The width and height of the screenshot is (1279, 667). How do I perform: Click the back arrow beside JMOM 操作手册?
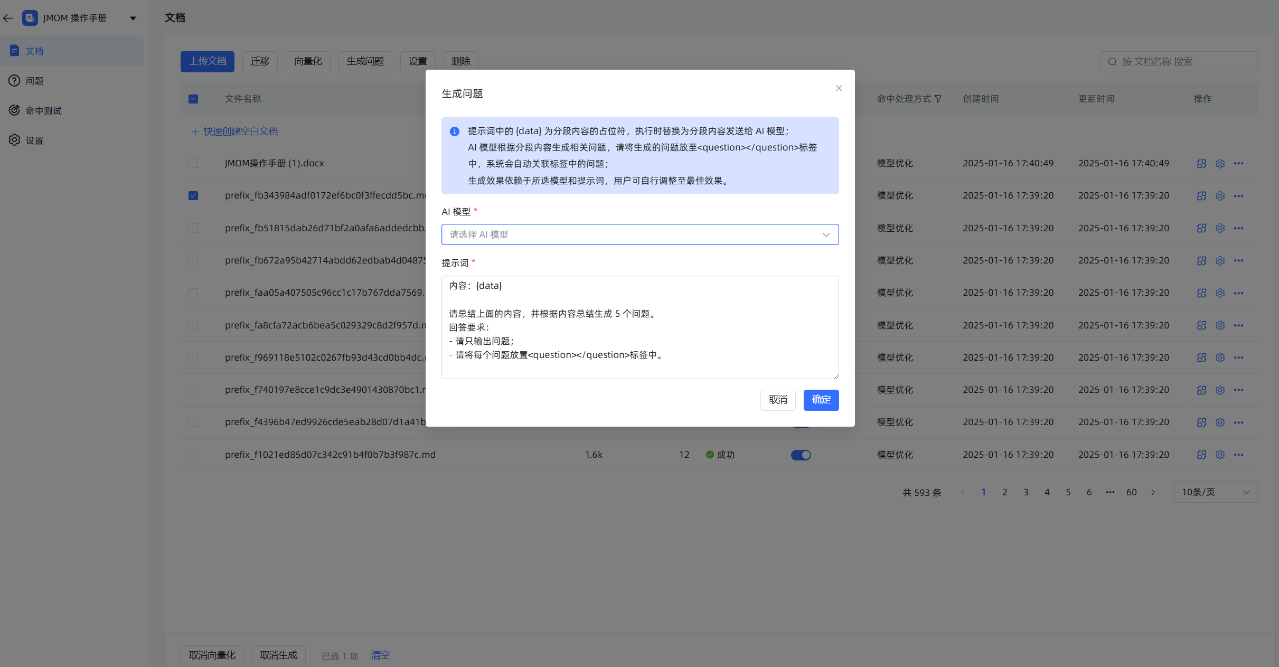pos(8,18)
